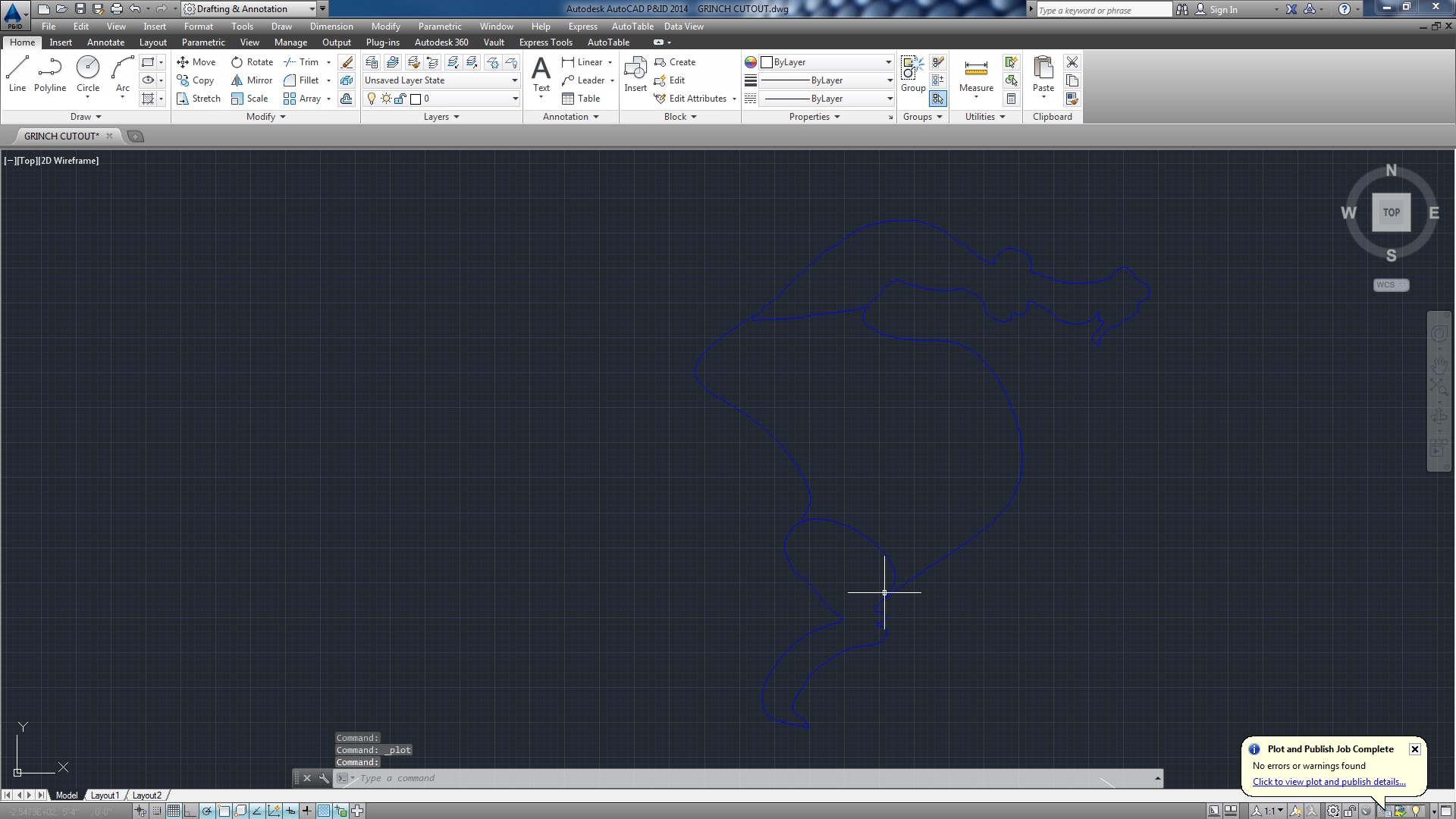Viewport: 1456px width, 819px height.
Task: Click the Rotate tool
Action: (252, 62)
